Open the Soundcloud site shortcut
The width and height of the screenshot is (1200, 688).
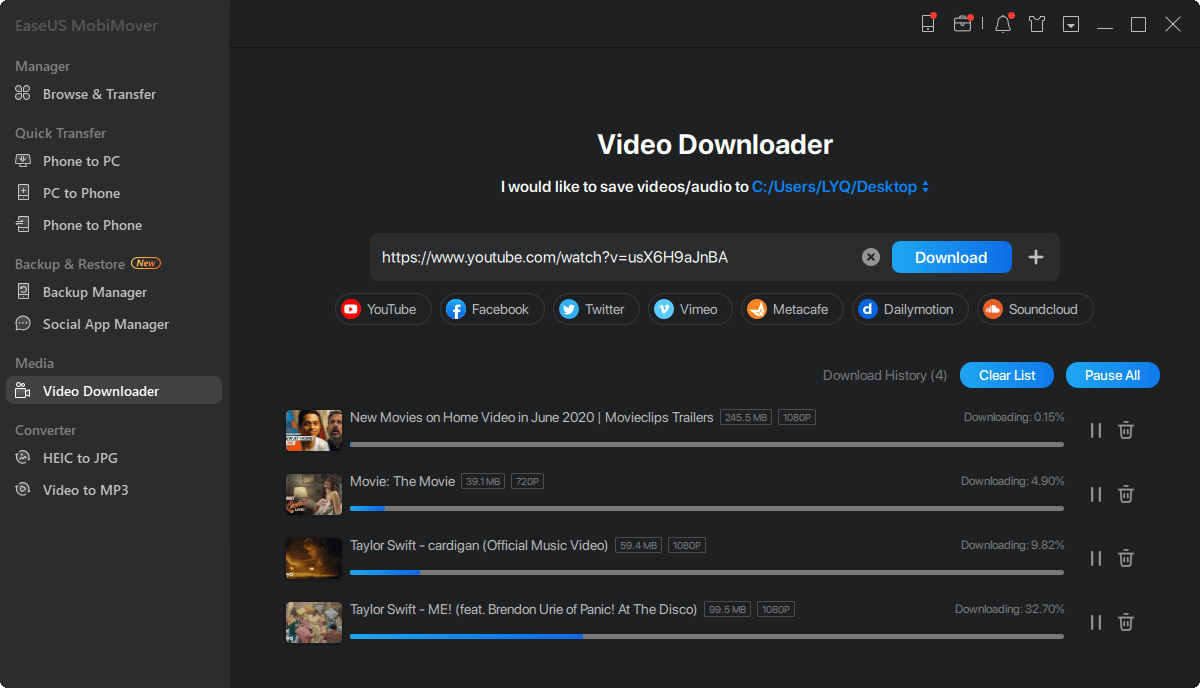tap(1035, 309)
